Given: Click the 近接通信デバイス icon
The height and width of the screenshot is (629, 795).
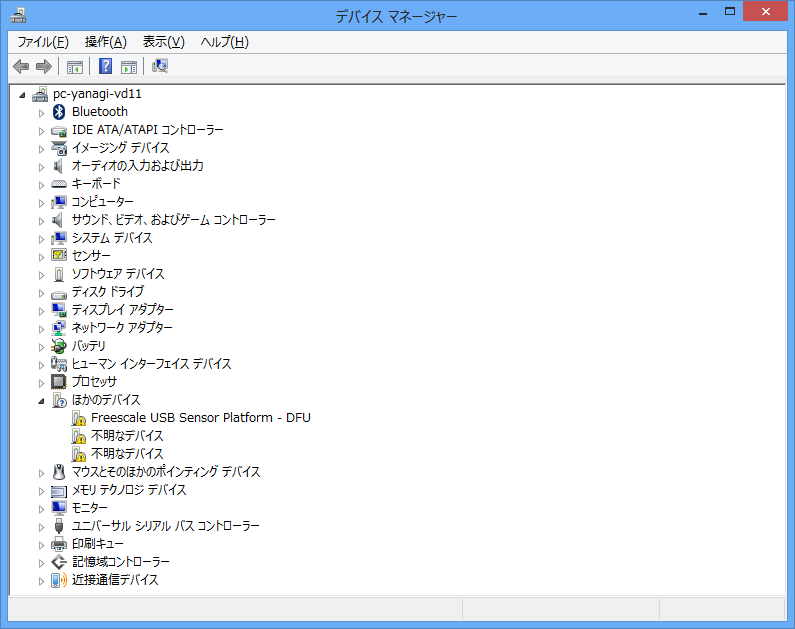Looking at the screenshot, I should pyautogui.click(x=59, y=580).
